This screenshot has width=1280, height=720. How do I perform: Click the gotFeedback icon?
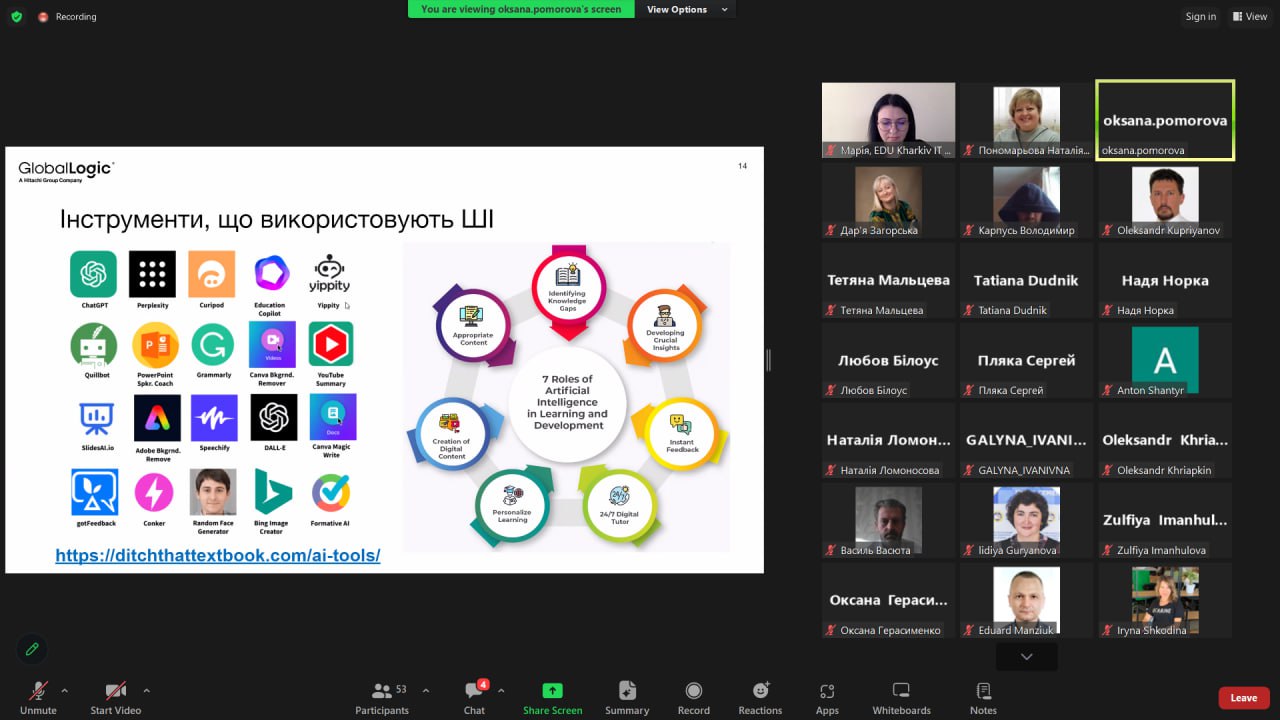(95, 492)
